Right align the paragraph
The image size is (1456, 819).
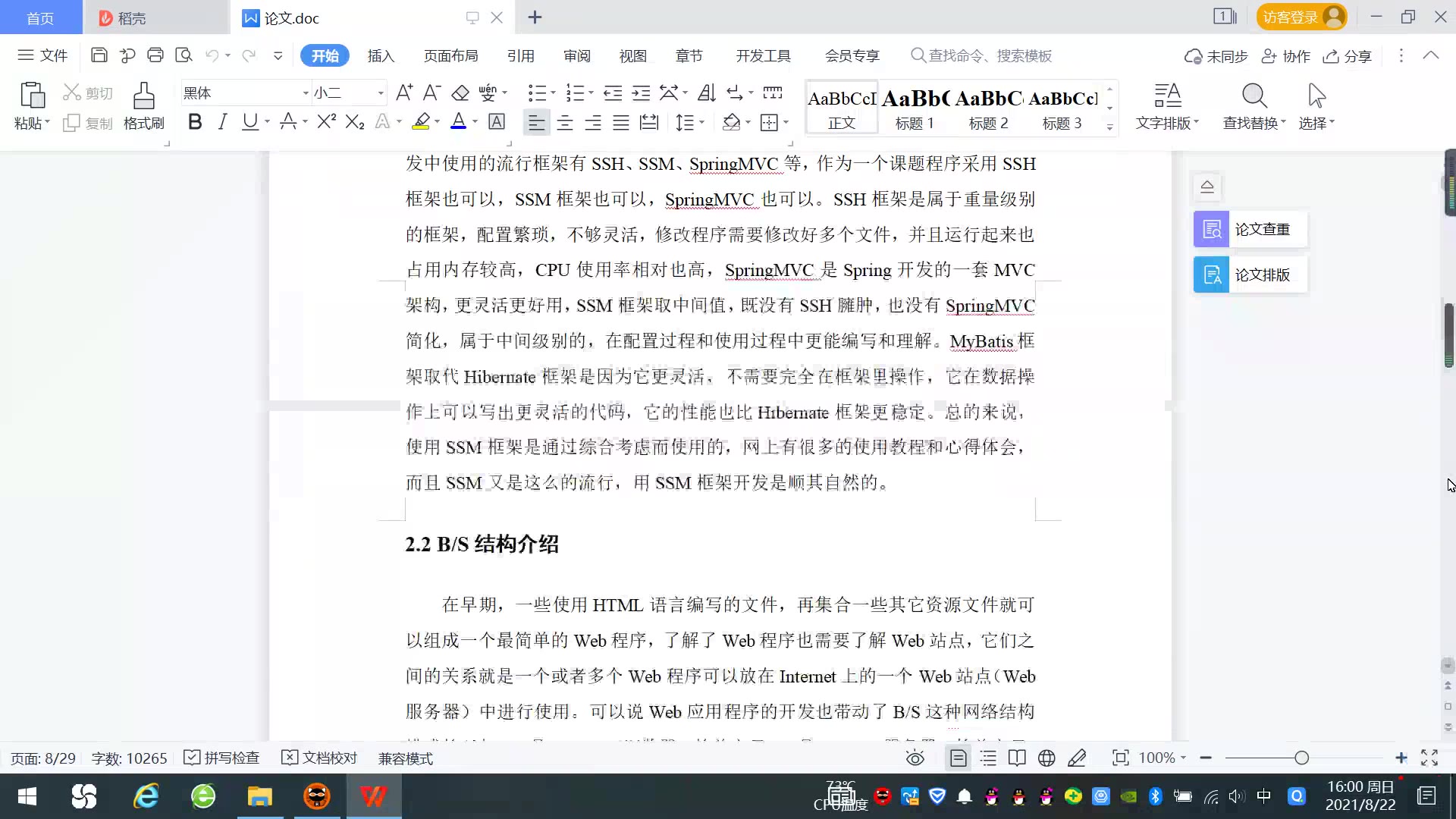593,122
